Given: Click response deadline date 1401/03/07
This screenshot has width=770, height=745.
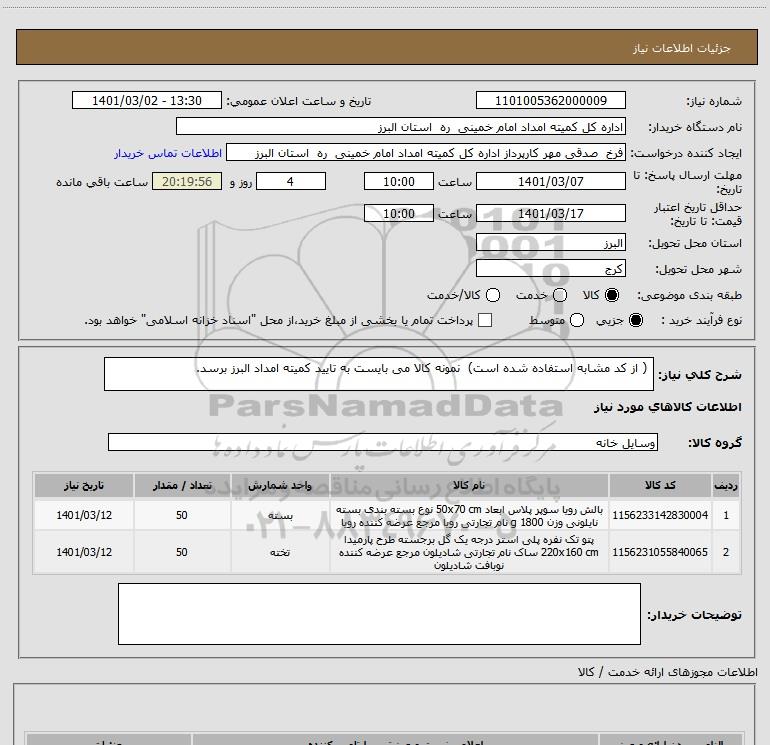Looking at the screenshot, I should [x=550, y=182].
